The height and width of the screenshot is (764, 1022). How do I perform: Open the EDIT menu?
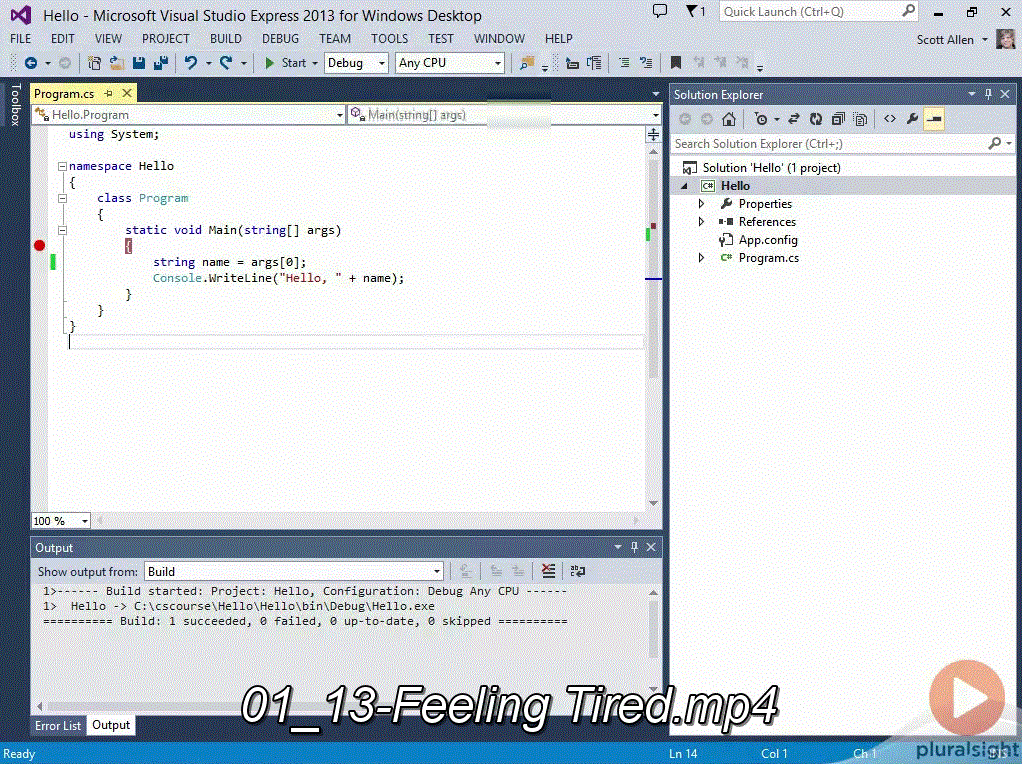point(63,39)
